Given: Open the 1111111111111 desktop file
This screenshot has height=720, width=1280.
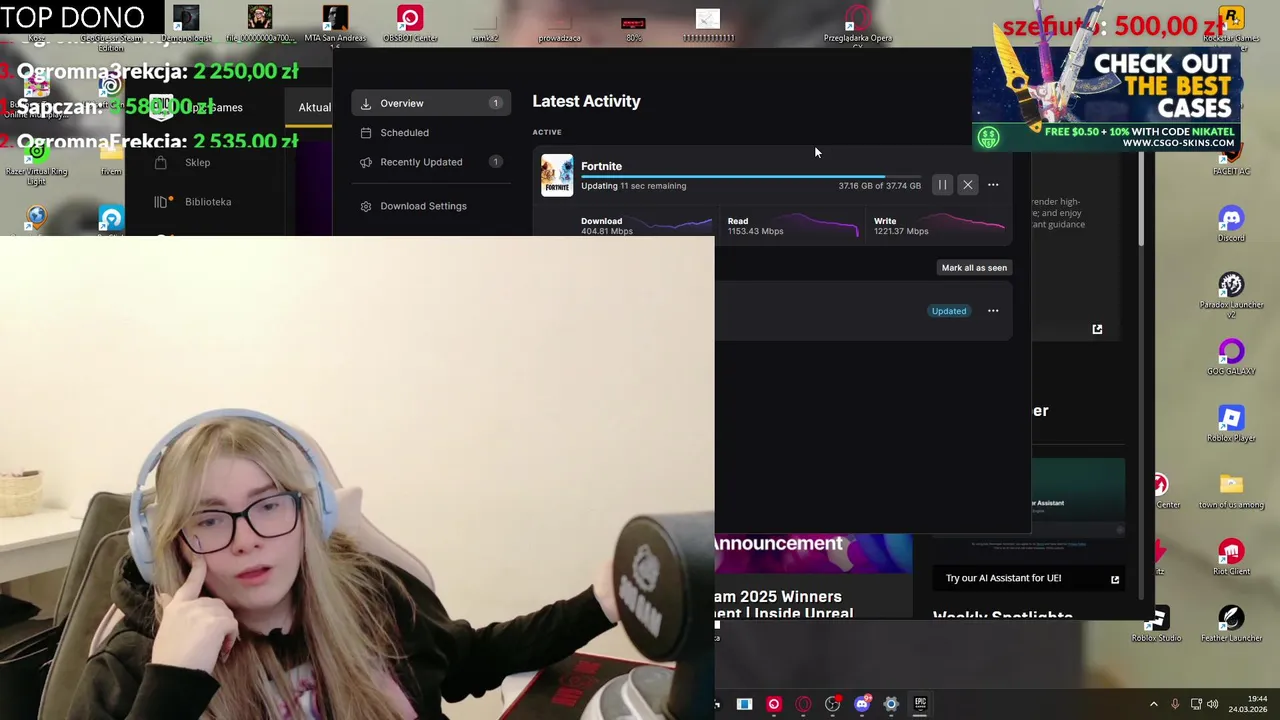Looking at the screenshot, I should point(708,25).
